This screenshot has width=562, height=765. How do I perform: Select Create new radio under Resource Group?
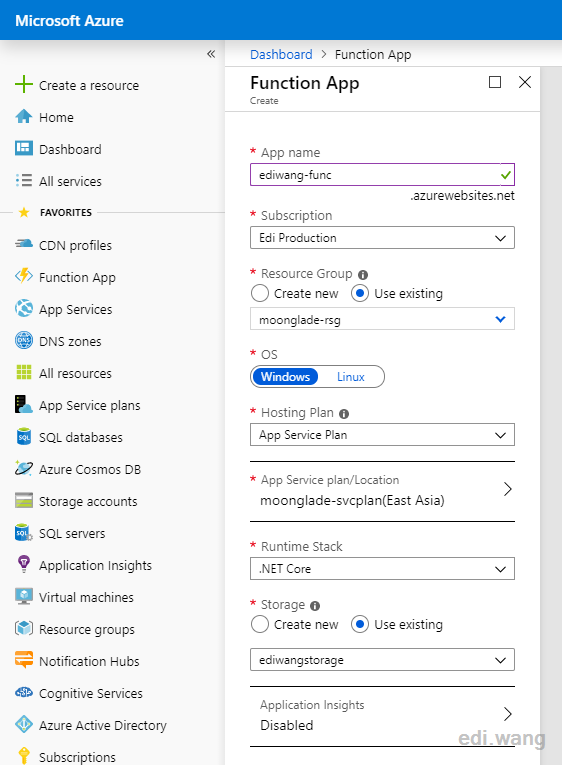(x=260, y=293)
